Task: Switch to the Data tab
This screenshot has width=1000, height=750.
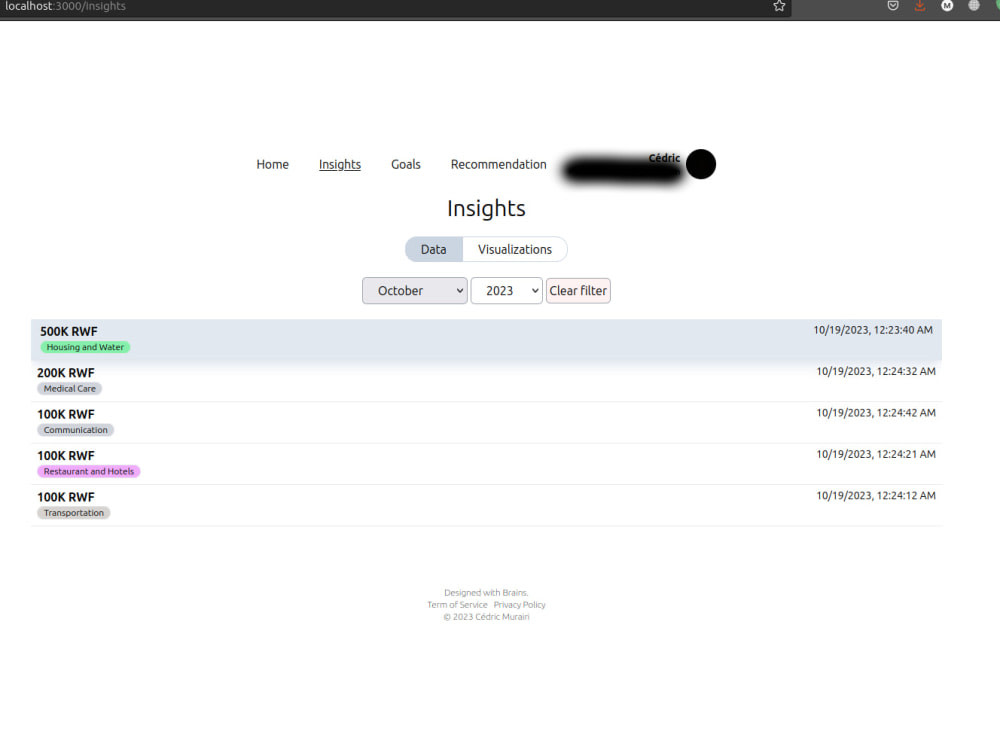Action: pyautogui.click(x=434, y=249)
